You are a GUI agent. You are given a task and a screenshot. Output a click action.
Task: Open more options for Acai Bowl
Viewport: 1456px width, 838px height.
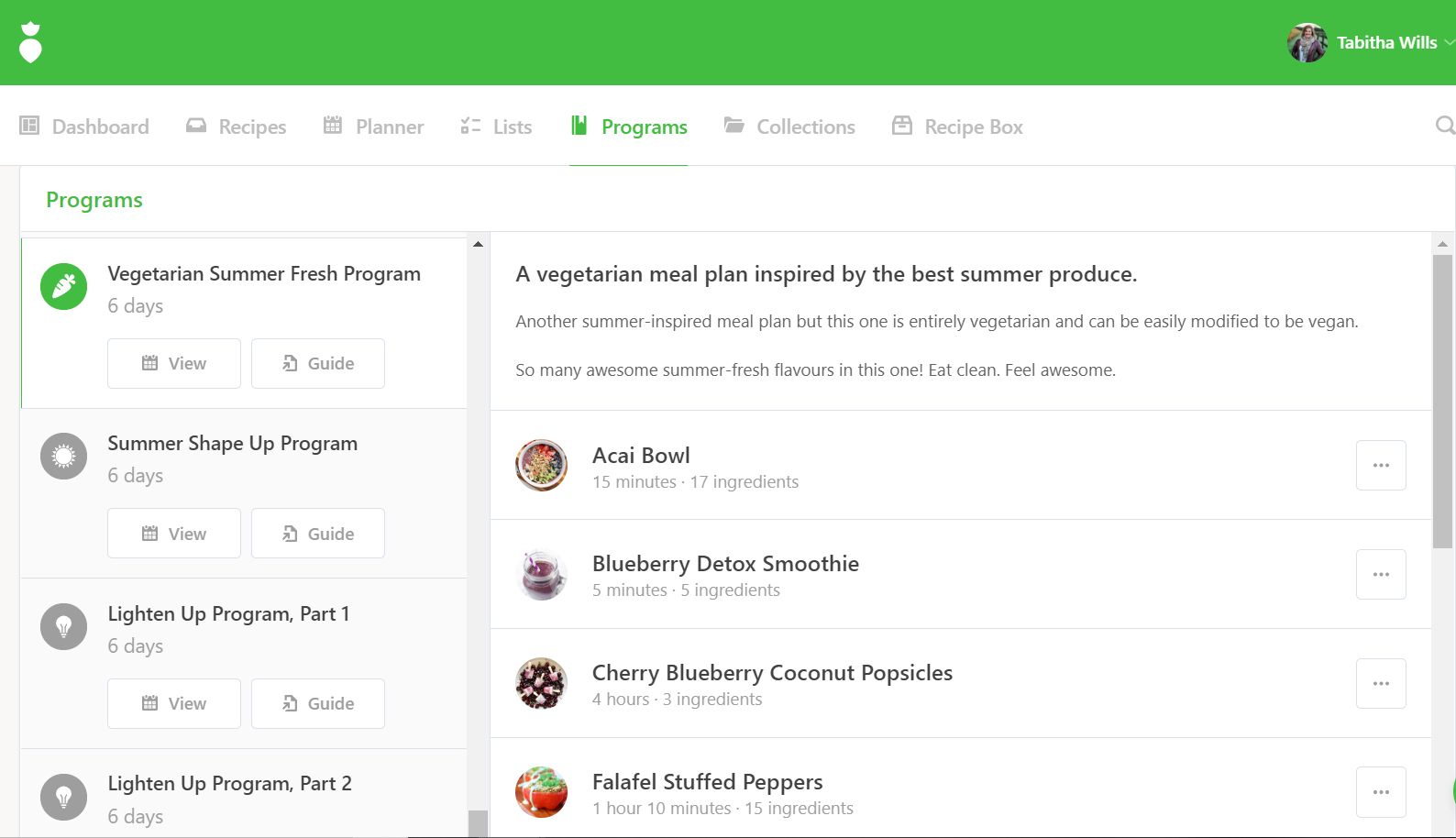point(1381,466)
